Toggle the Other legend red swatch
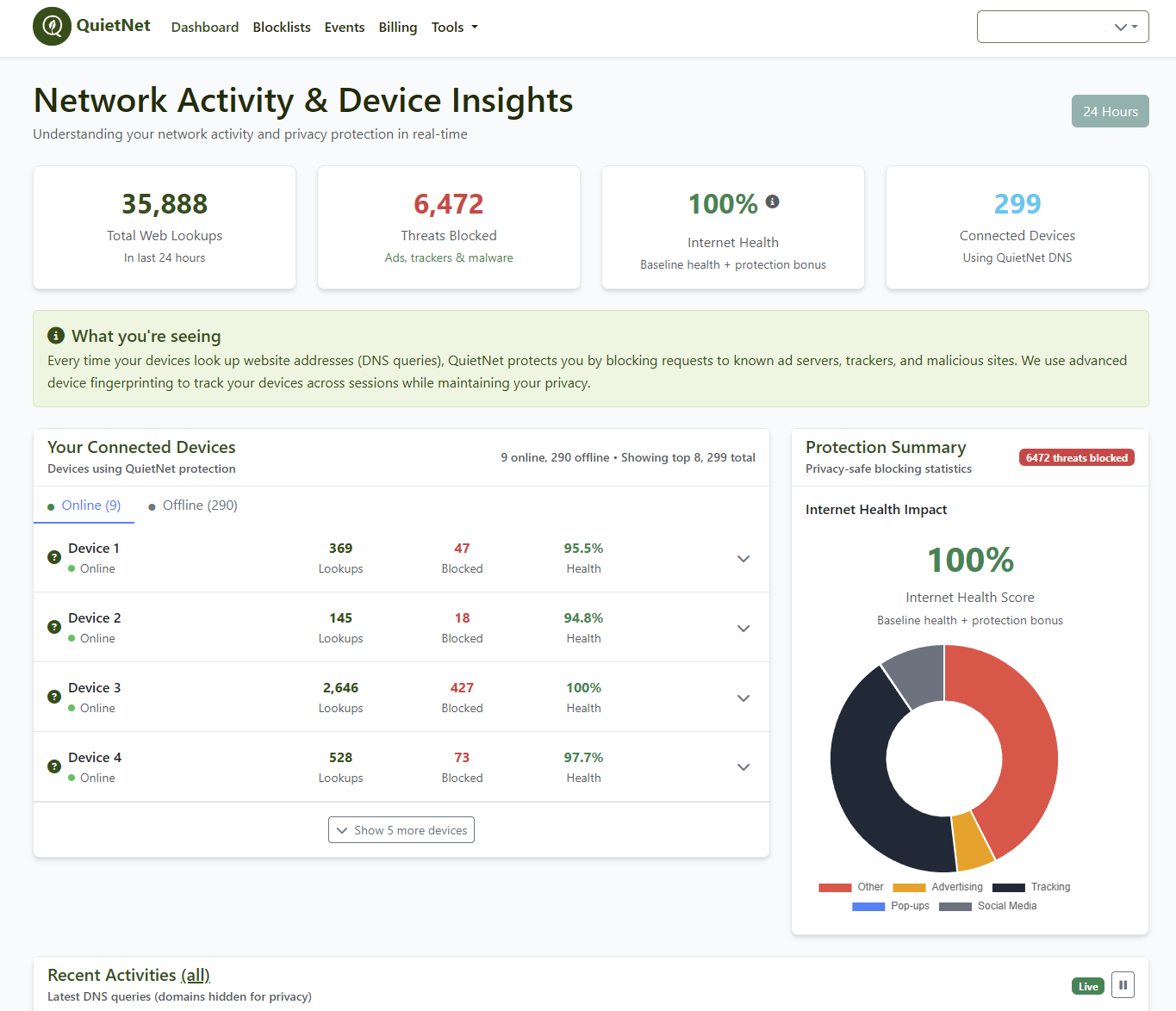Viewport: 1176px width, 1011px height. [x=835, y=887]
